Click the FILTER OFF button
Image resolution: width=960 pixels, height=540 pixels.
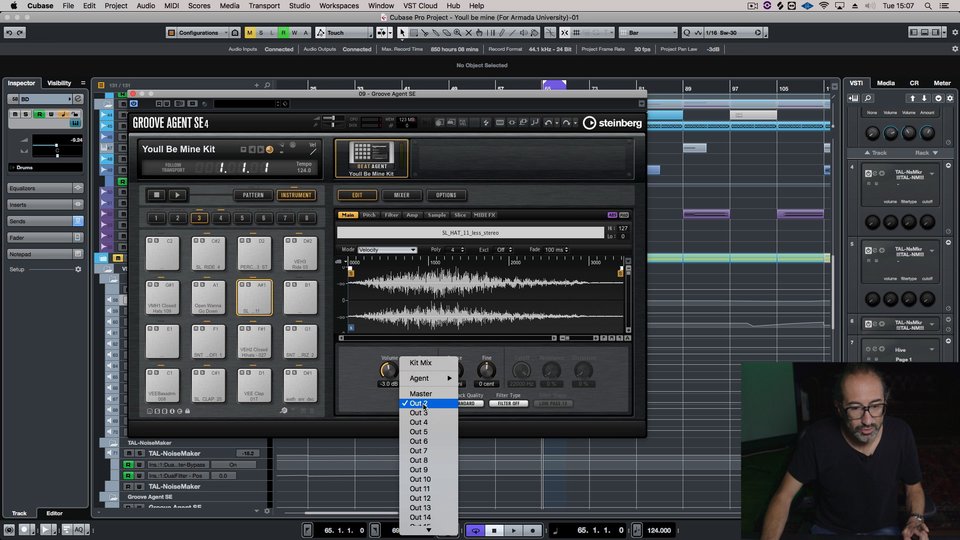(x=508, y=404)
